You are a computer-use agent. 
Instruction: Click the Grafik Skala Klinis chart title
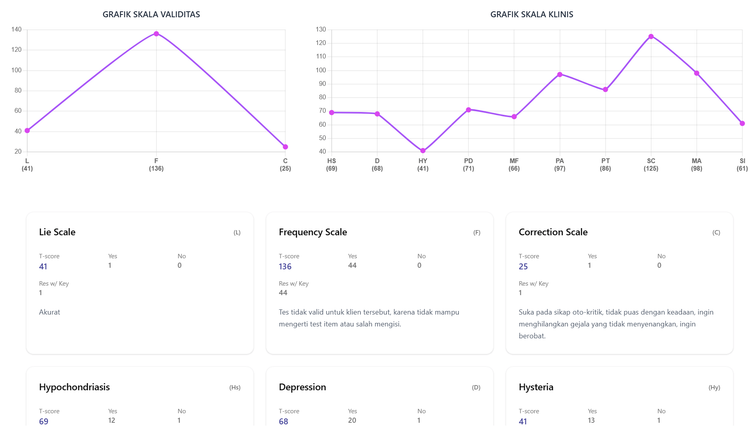(531, 15)
